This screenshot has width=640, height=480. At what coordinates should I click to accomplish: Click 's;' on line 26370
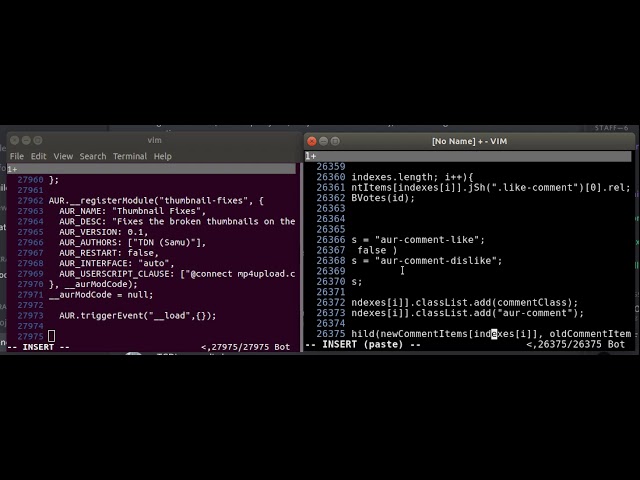point(357,282)
